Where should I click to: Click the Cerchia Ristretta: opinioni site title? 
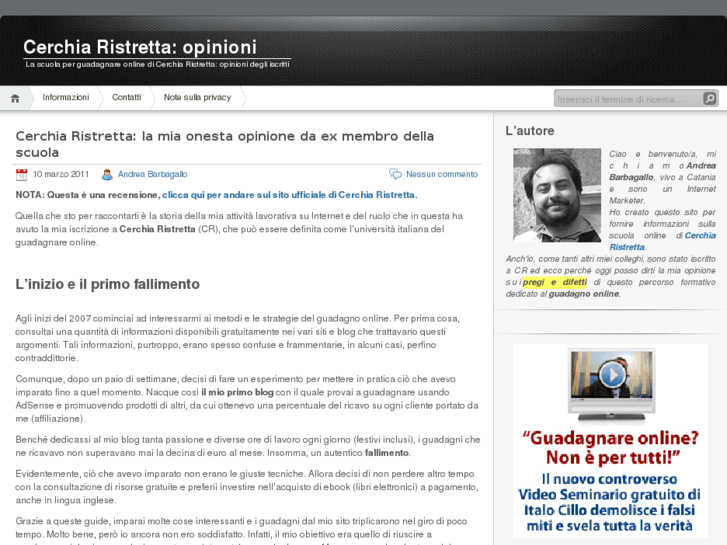(140, 47)
